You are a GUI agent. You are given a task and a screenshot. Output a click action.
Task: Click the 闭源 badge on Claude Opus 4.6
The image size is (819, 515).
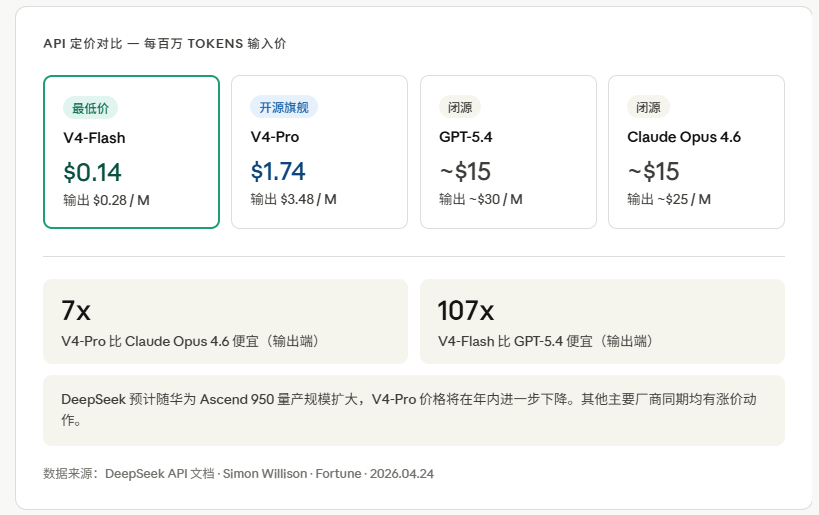648,108
